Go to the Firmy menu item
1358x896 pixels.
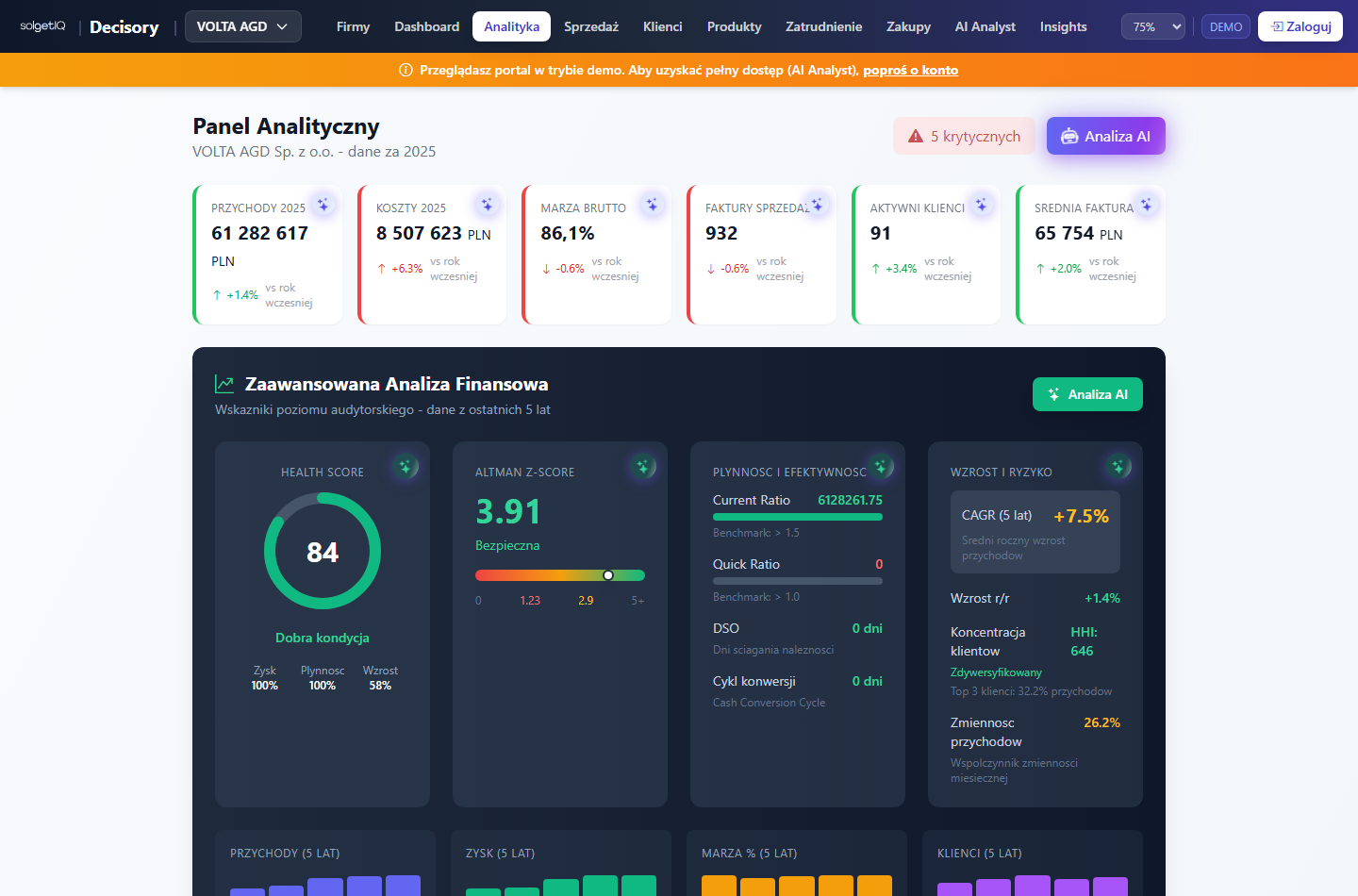[x=353, y=26]
